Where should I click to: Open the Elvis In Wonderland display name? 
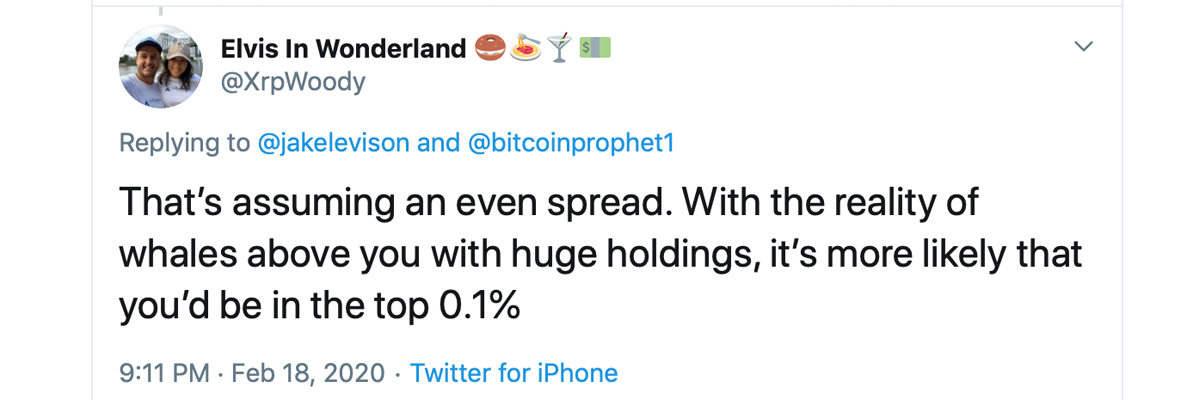pos(343,48)
